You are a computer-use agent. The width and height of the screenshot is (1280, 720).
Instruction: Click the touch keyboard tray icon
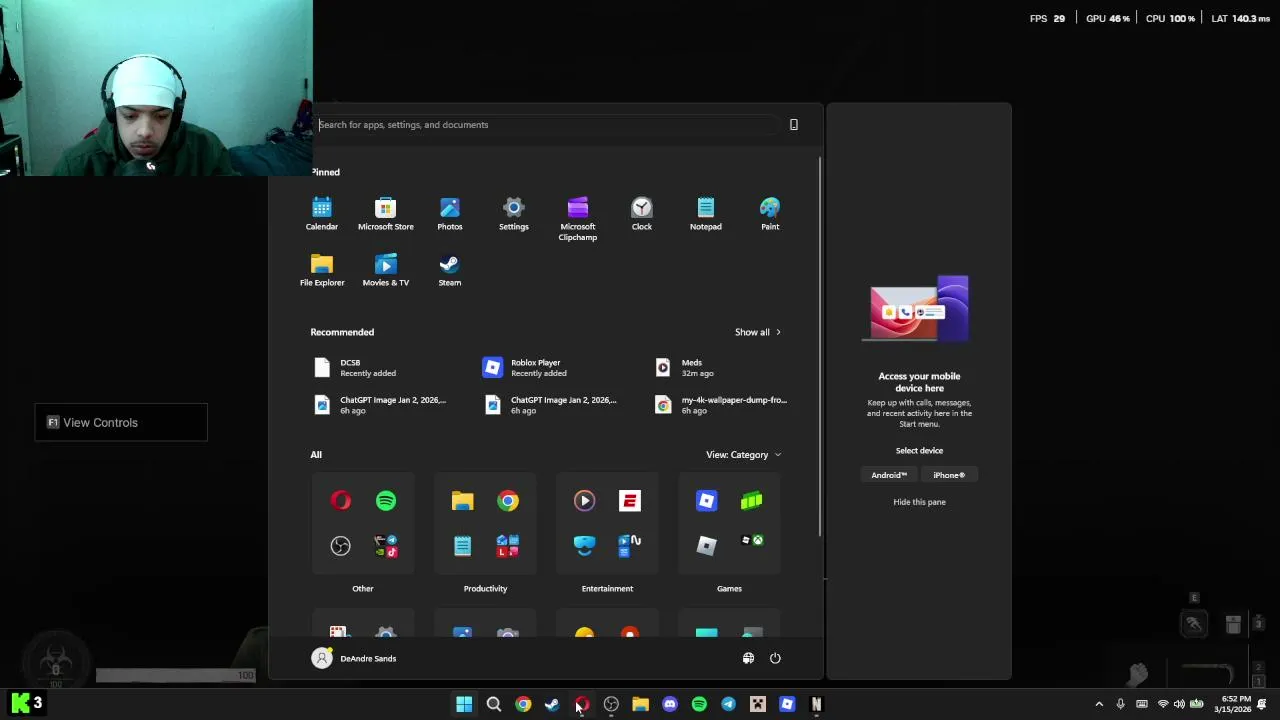click(x=1141, y=704)
